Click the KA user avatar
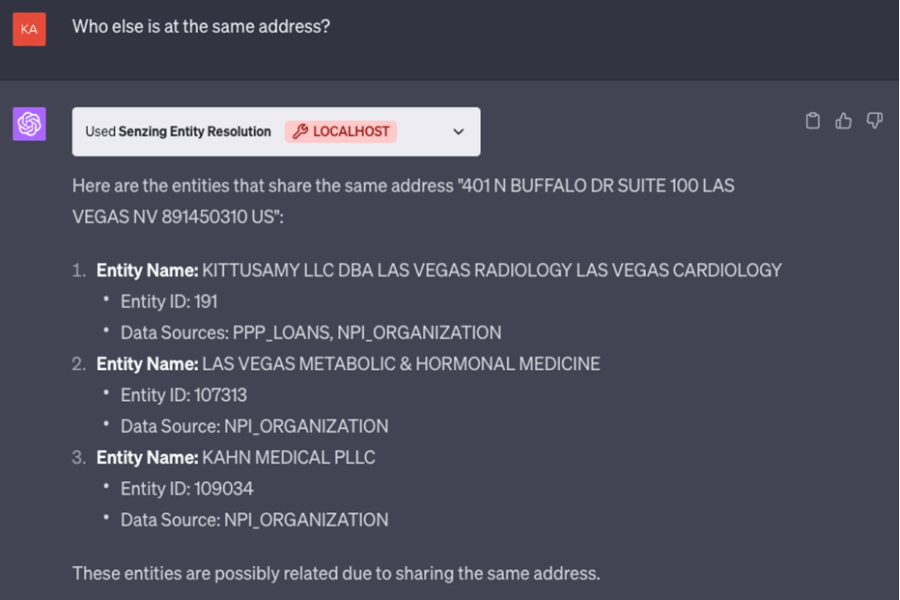The width and height of the screenshot is (900, 600). click(29, 29)
